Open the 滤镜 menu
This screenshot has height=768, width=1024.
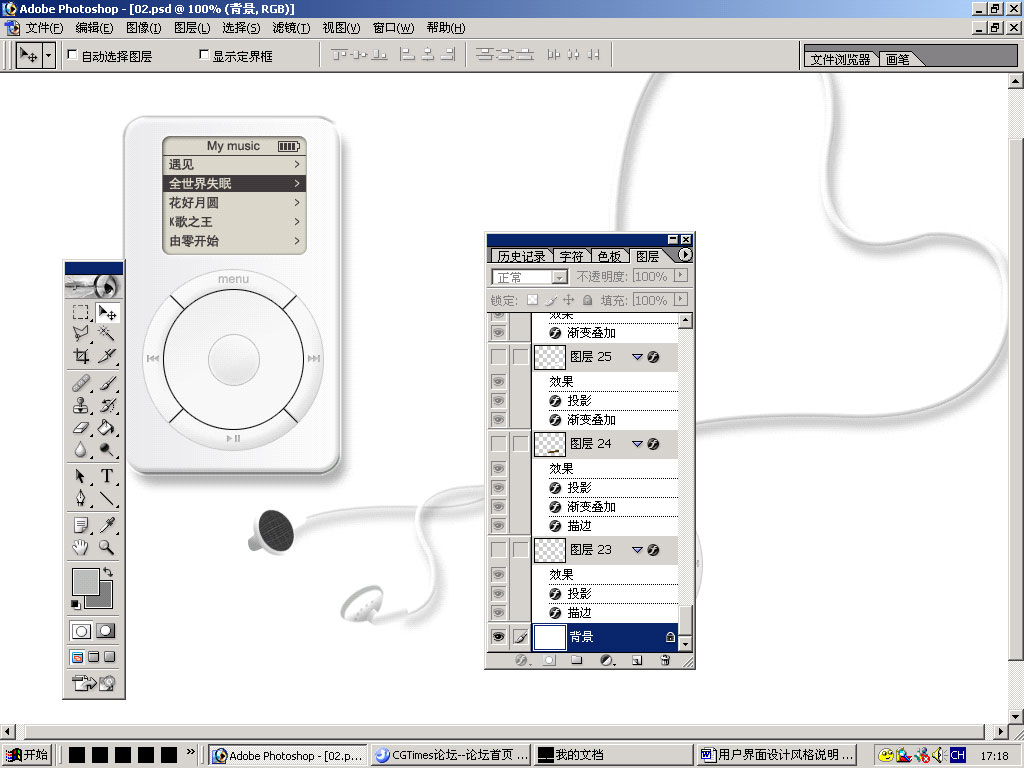[x=291, y=27]
